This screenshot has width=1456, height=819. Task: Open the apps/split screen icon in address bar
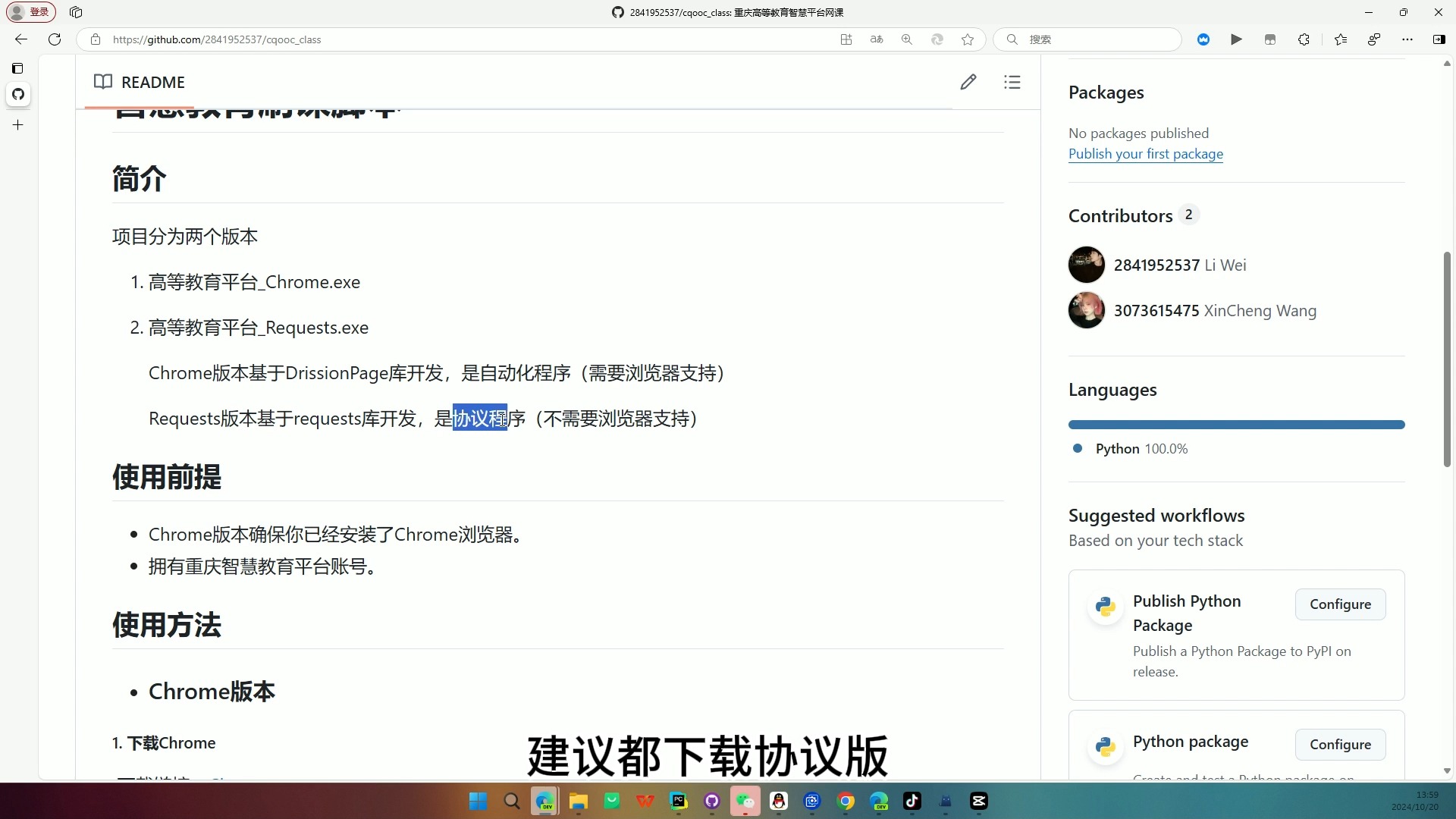(846, 39)
